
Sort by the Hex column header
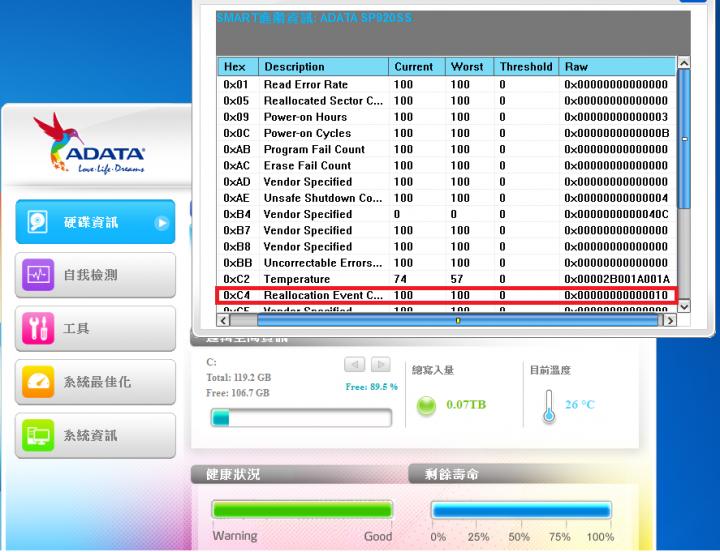[x=238, y=67]
